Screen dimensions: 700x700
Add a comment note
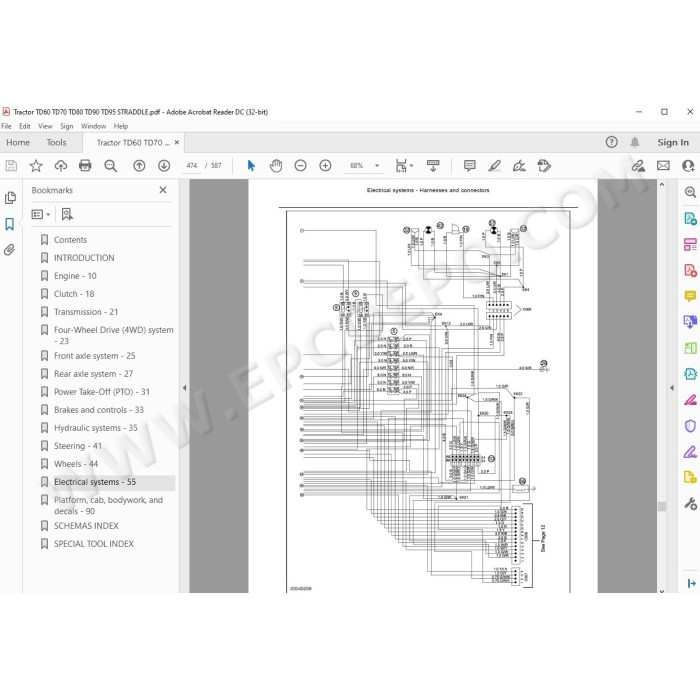click(469, 166)
